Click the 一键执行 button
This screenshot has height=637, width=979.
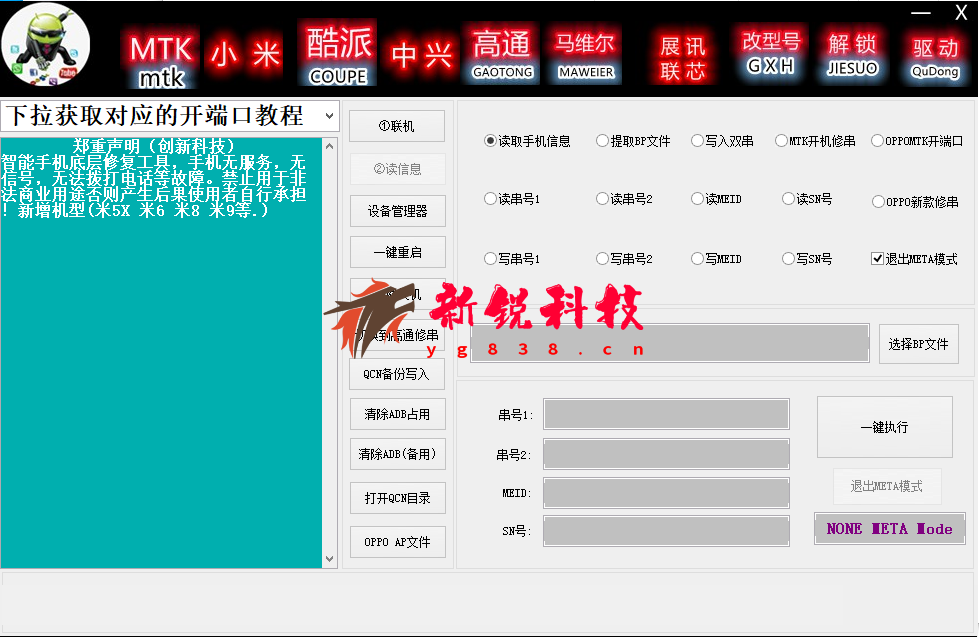885,427
